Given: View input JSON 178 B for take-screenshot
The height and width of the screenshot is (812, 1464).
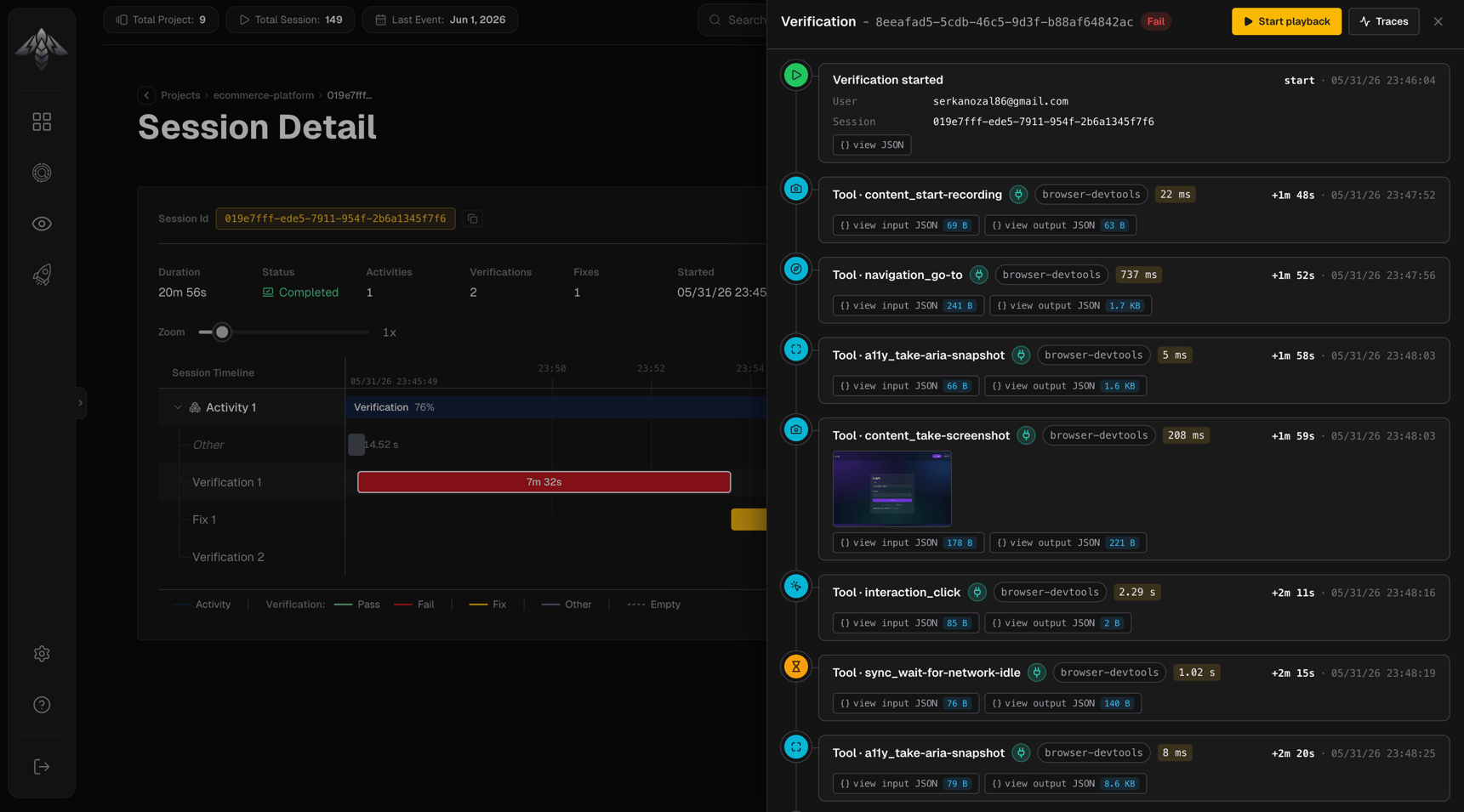Looking at the screenshot, I should [x=909, y=542].
